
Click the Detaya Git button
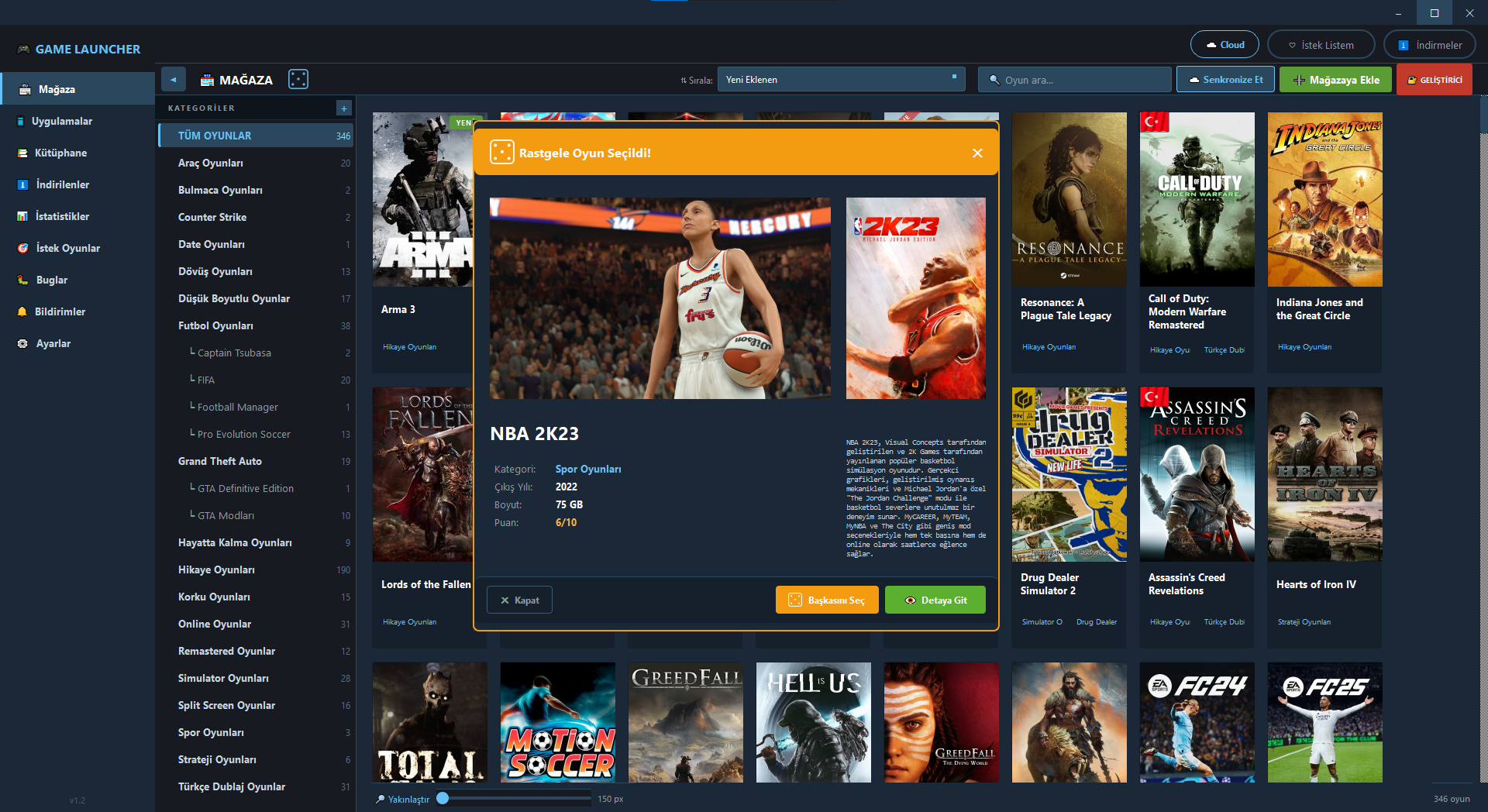(935, 600)
